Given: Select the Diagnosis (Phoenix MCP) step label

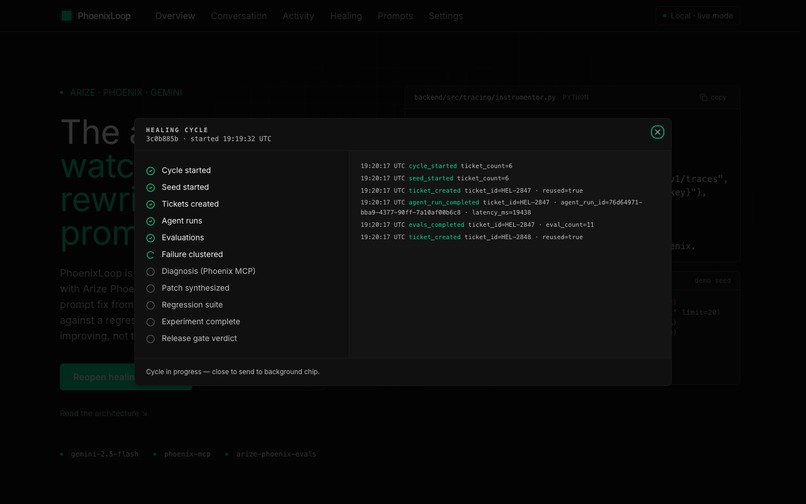Looking at the screenshot, I should coord(208,271).
